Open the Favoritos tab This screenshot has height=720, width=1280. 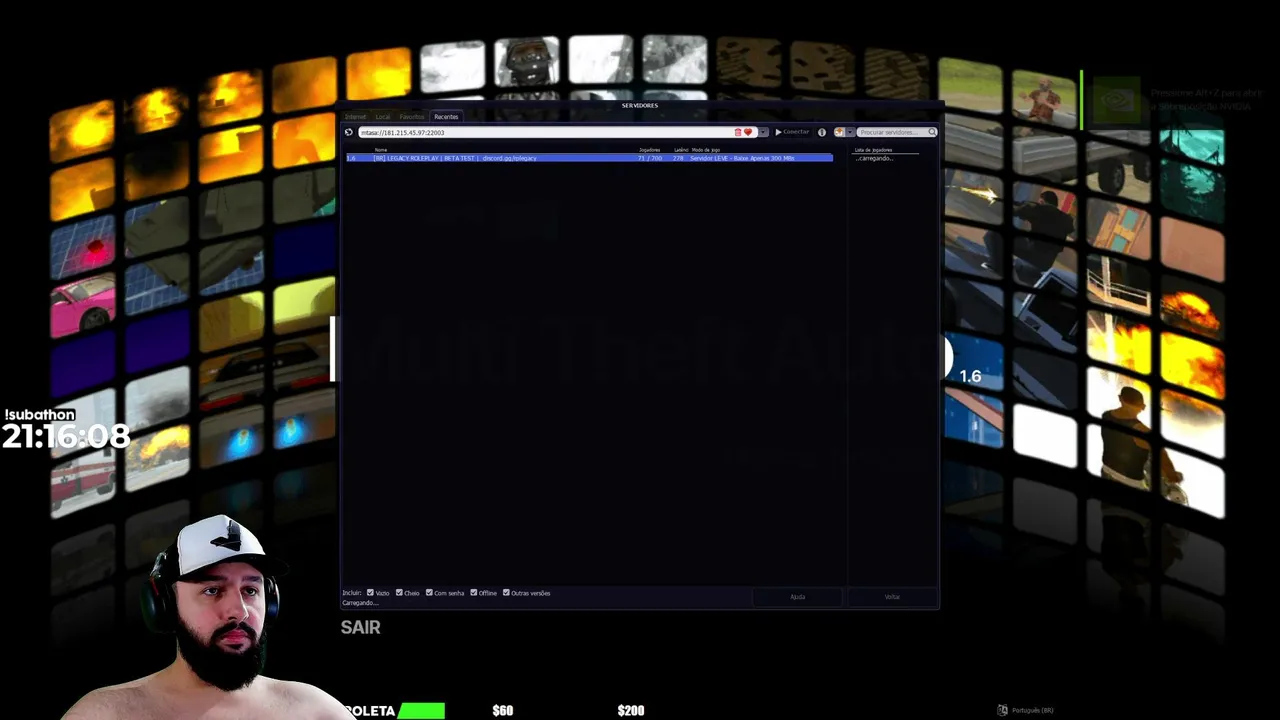[412, 117]
